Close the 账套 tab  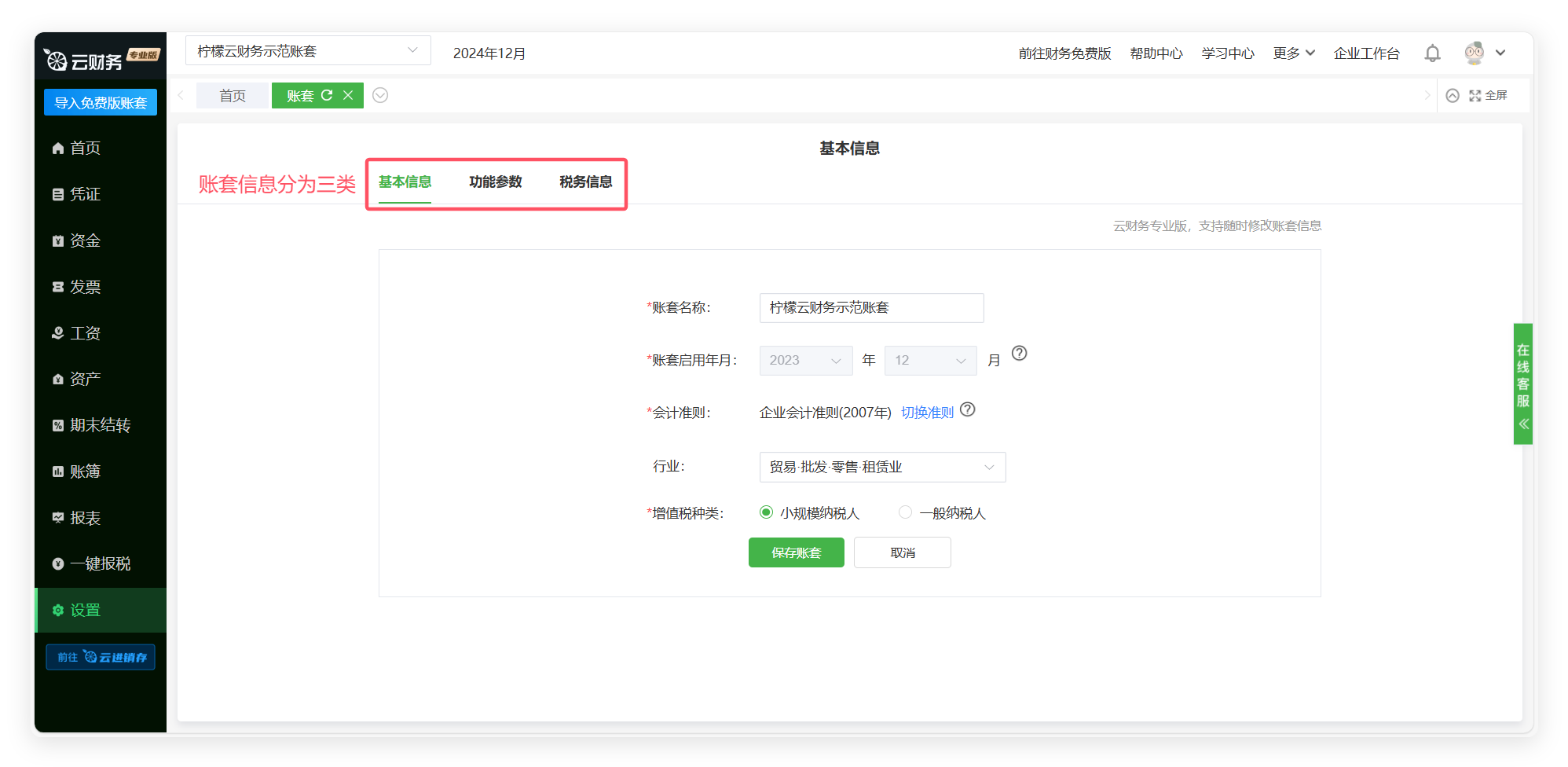point(348,95)
